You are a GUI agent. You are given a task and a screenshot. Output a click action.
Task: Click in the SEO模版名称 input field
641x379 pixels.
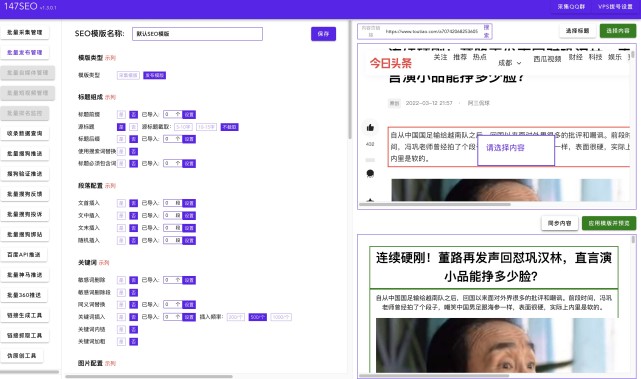pos(197,34)
